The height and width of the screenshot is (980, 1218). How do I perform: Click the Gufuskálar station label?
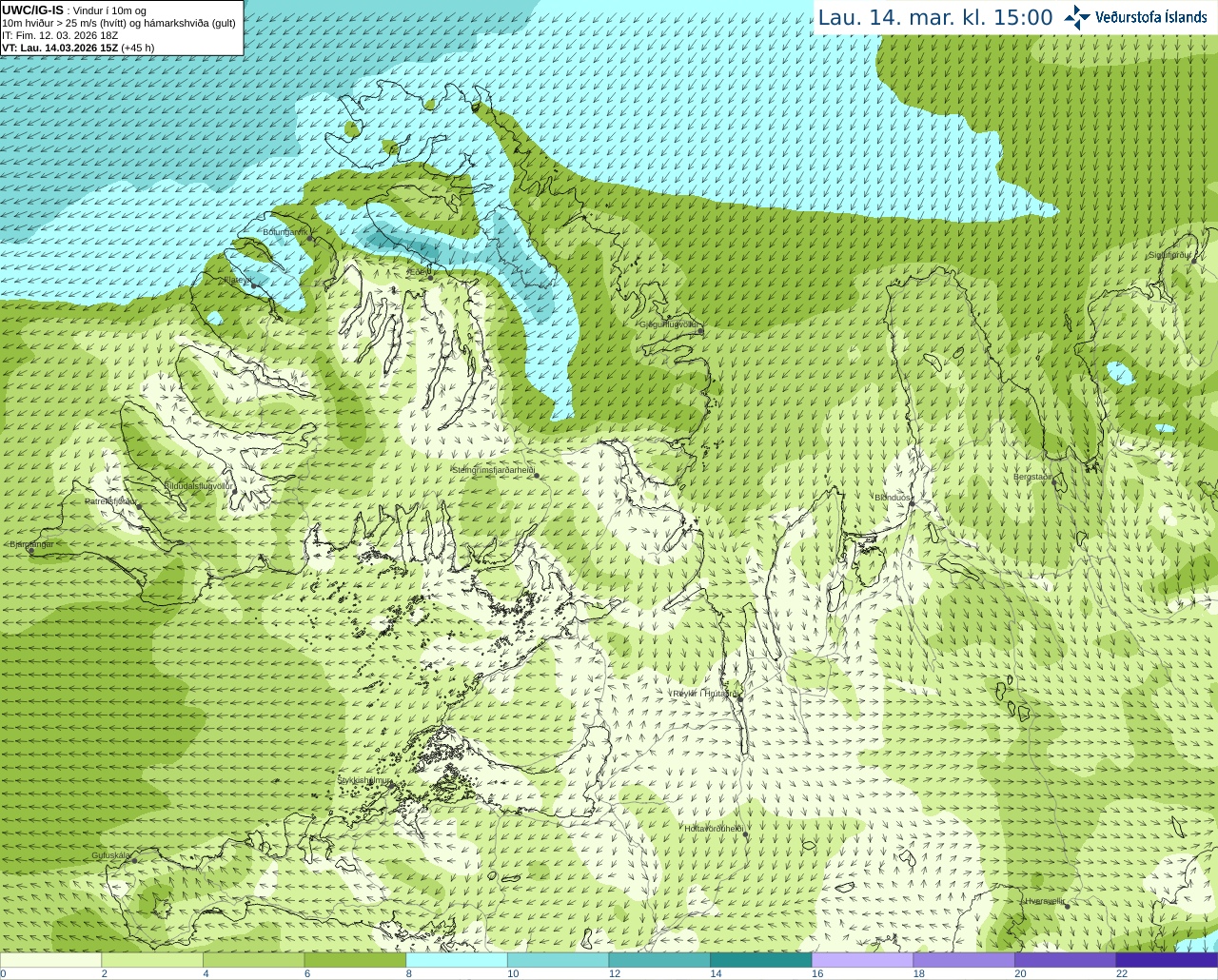[x=110, y=855]
